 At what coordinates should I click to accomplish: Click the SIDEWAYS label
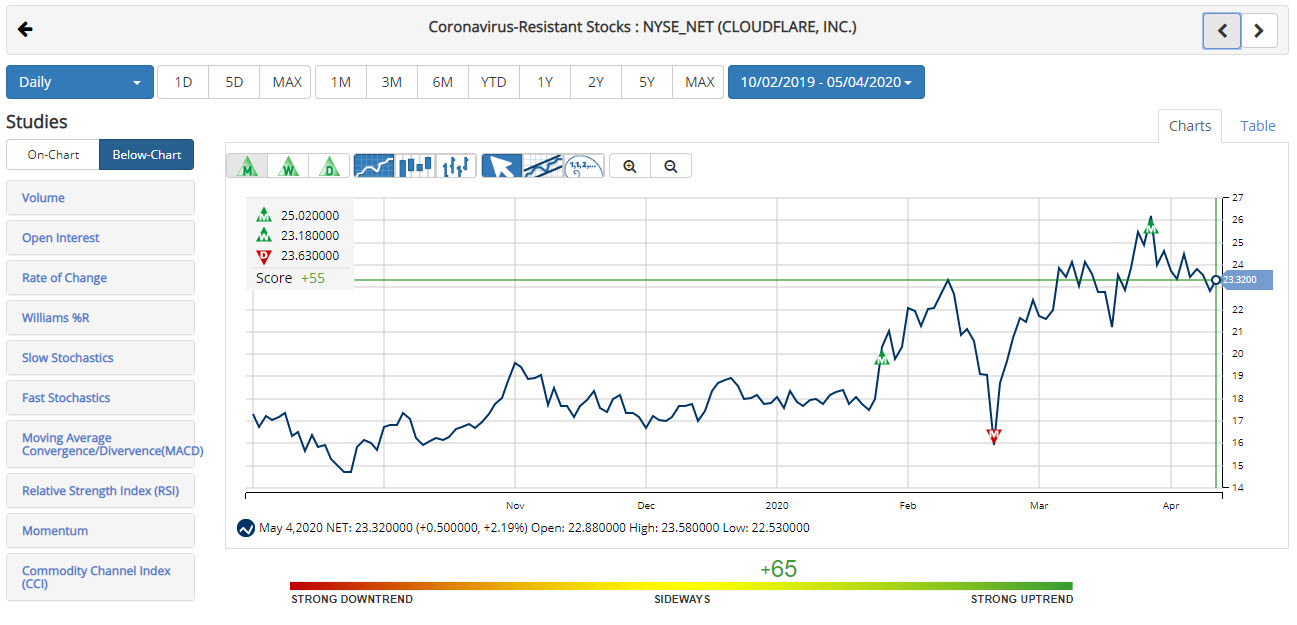click(682, 600)
